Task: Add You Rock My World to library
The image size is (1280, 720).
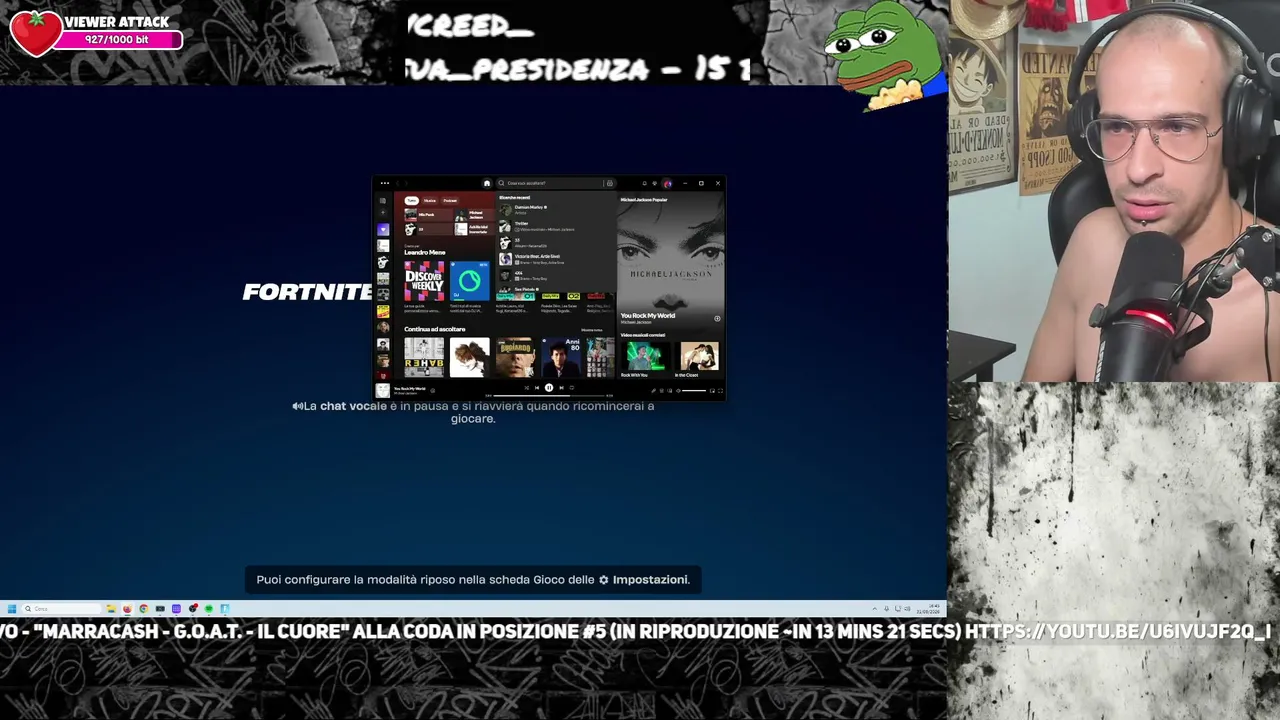Action: click(x=717, y=319)
